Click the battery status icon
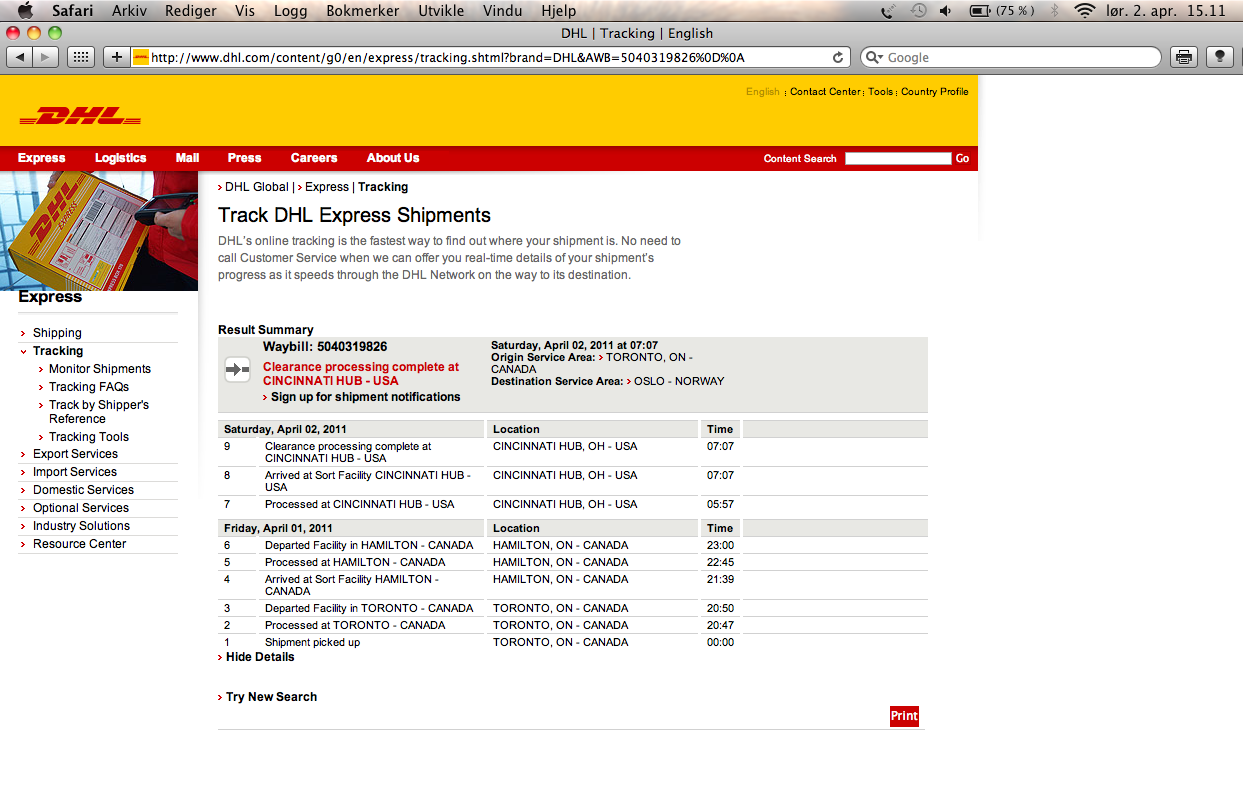 980,11
